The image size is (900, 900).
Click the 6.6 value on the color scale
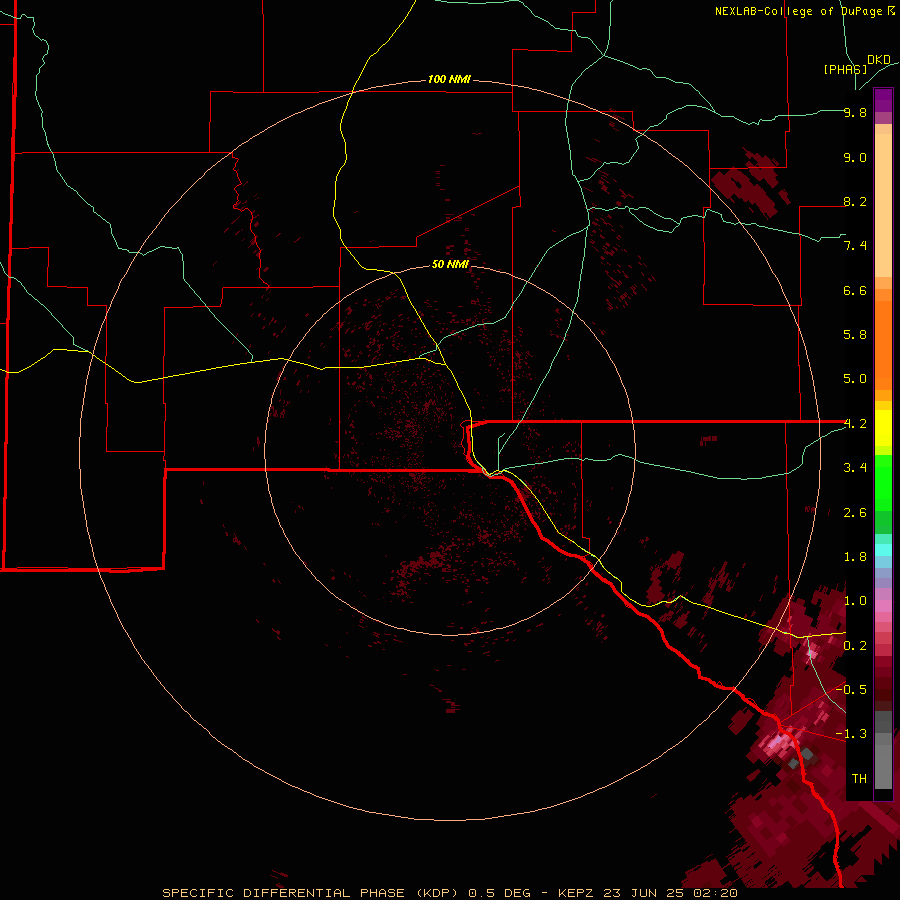point(855,290)
